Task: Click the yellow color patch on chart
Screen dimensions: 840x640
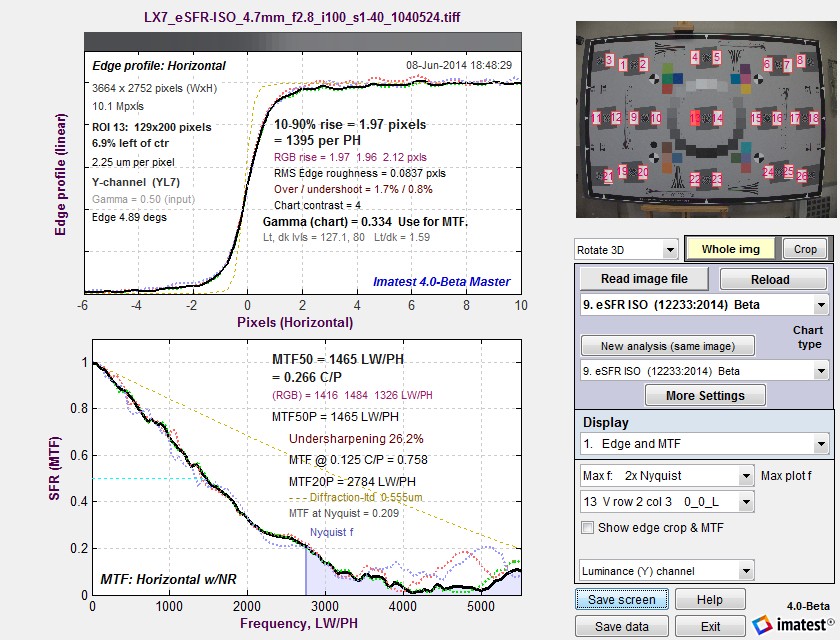Action: 746,89
